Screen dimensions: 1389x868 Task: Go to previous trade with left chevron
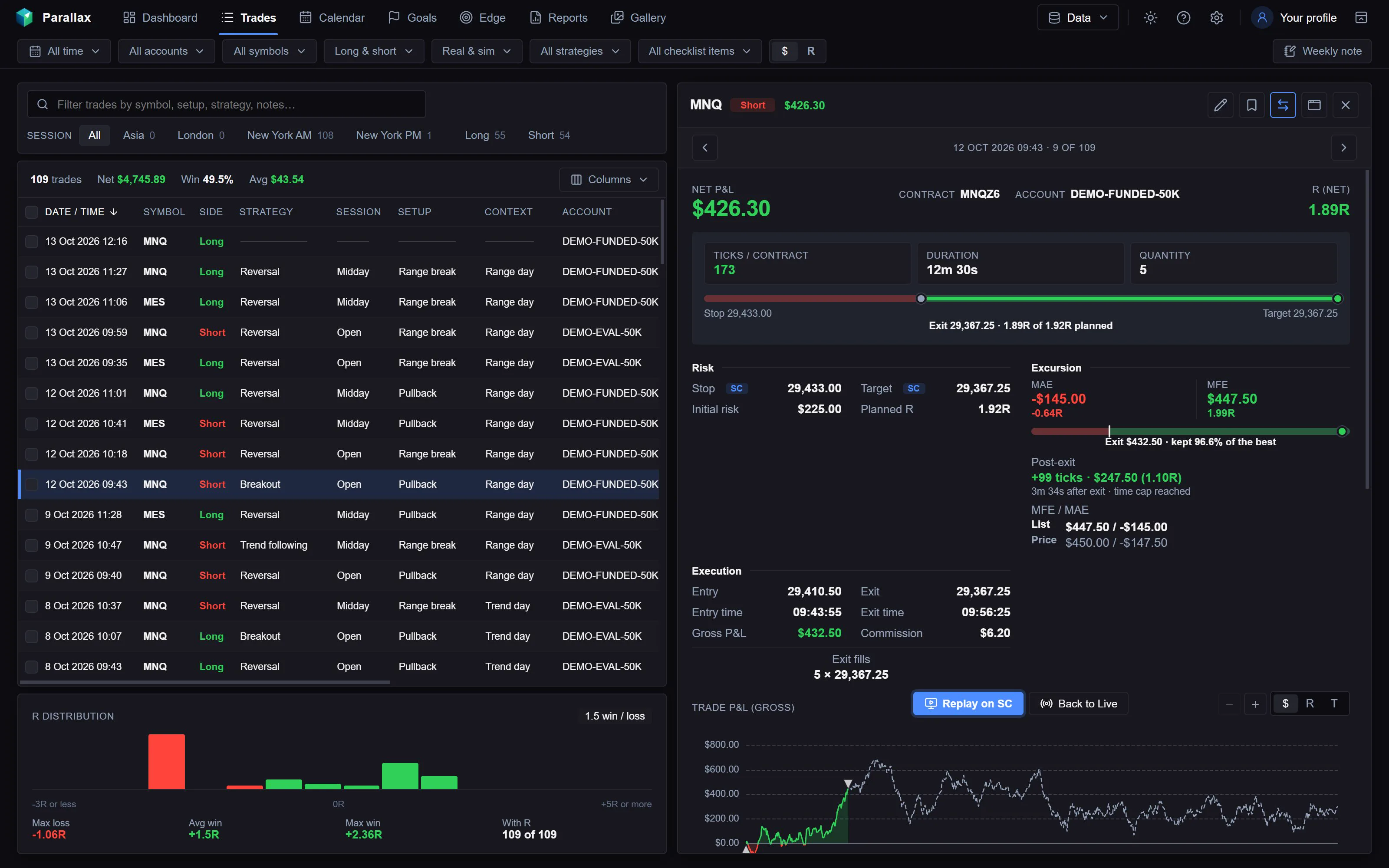pos(705,148)
